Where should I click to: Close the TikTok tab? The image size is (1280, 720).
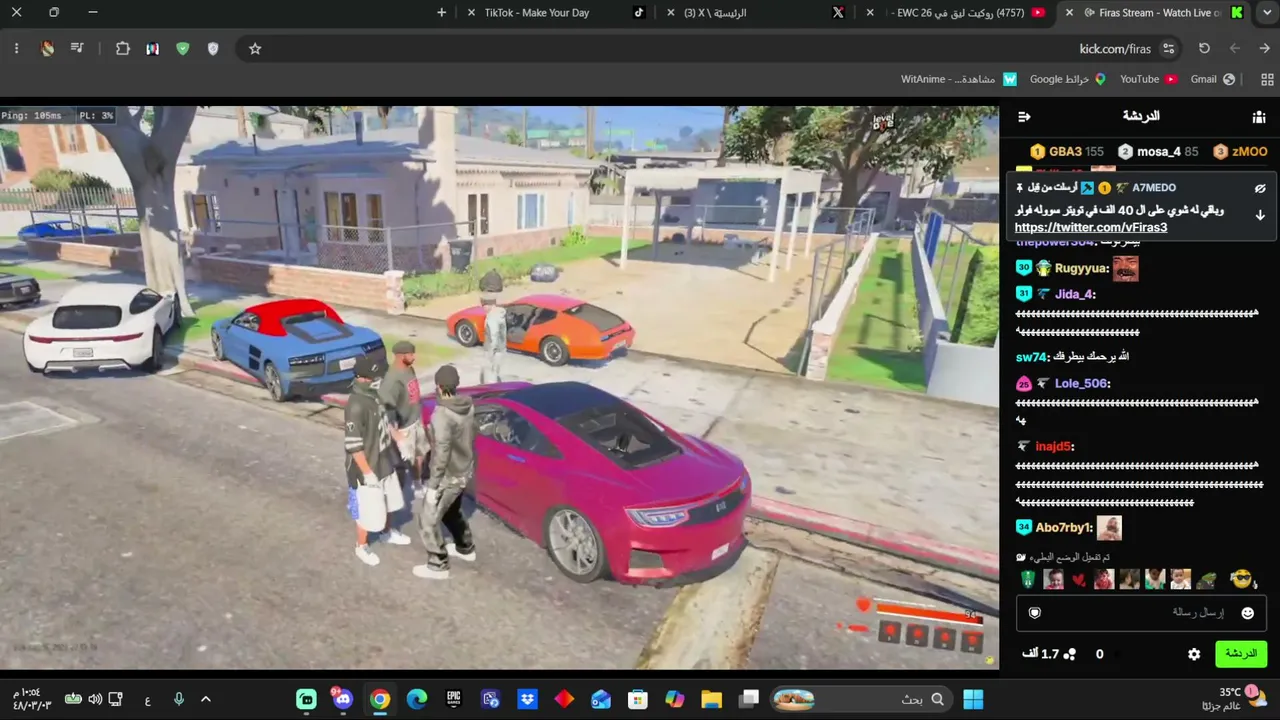pyautogui.click(x=472, y=13)
